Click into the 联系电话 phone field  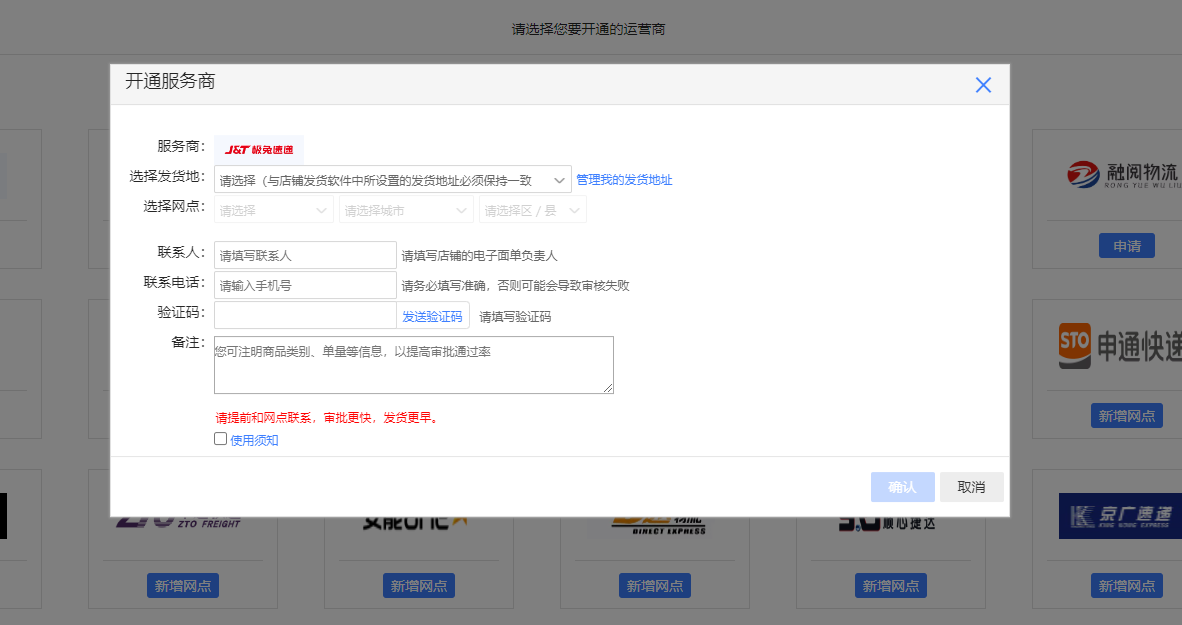(305, 285)
